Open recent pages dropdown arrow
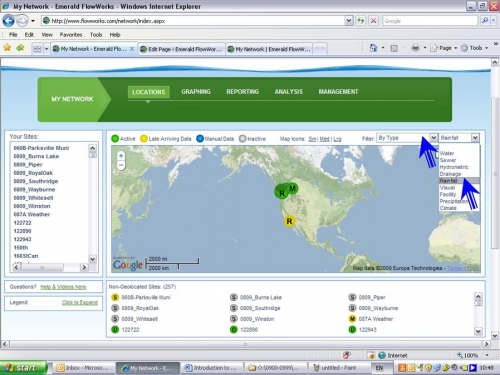The width and height of the screenshot is (500, 375). pyautogui.click(x=33, y=21)
